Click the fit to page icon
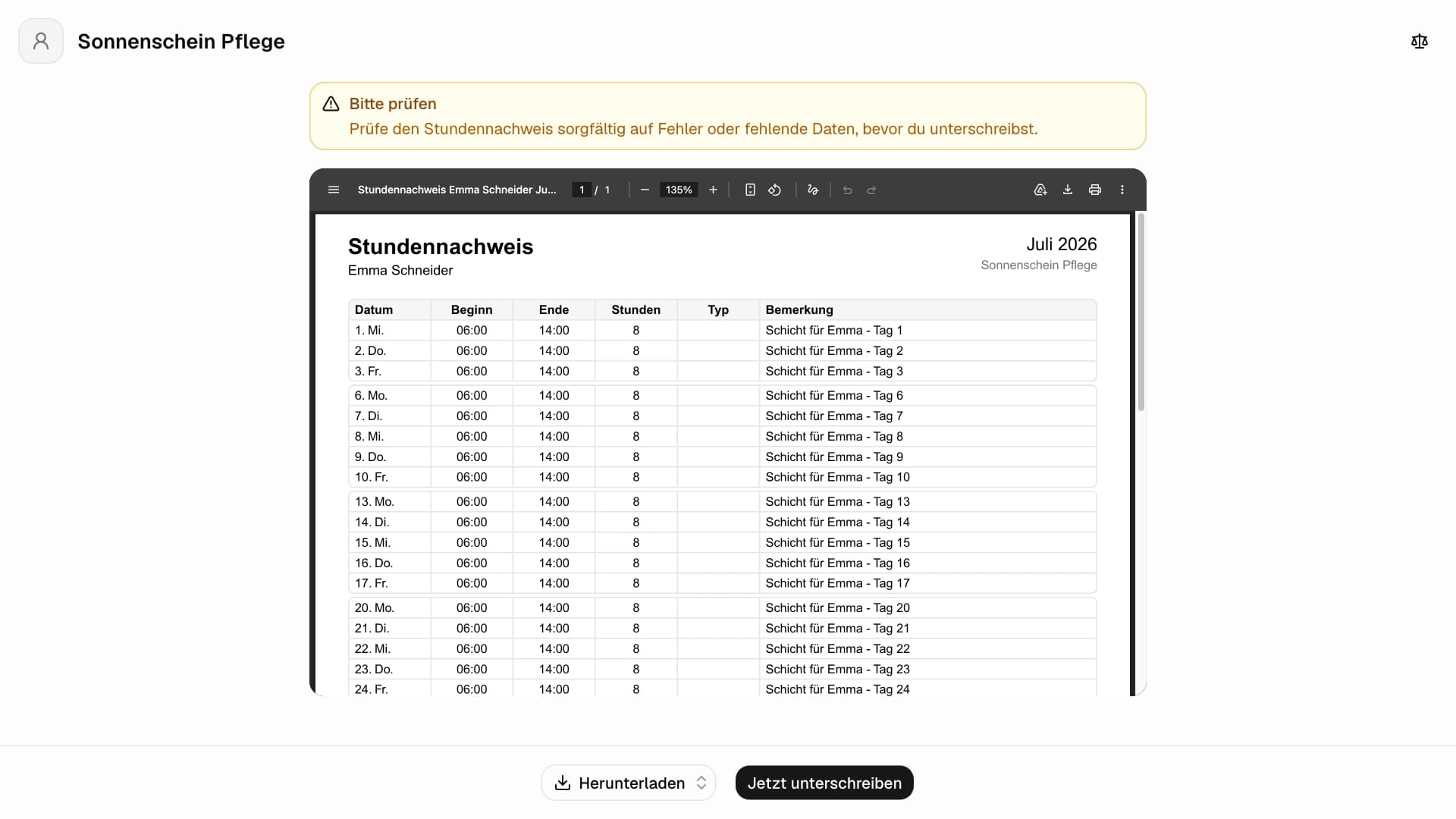 [750, 190]
